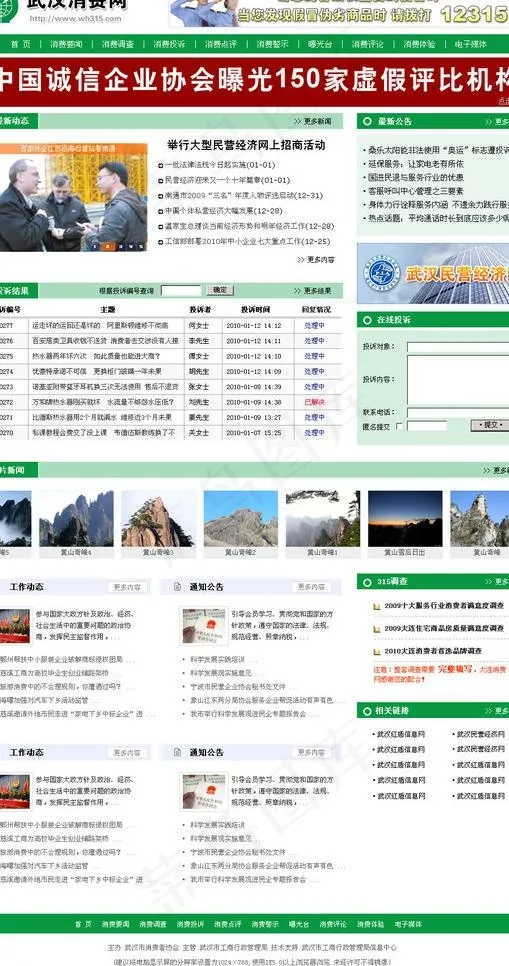Viewport: 509px width, 966px height.
Task: Open the site URL http://www.wh315.com under logo
Action: (x=75, y=18)
